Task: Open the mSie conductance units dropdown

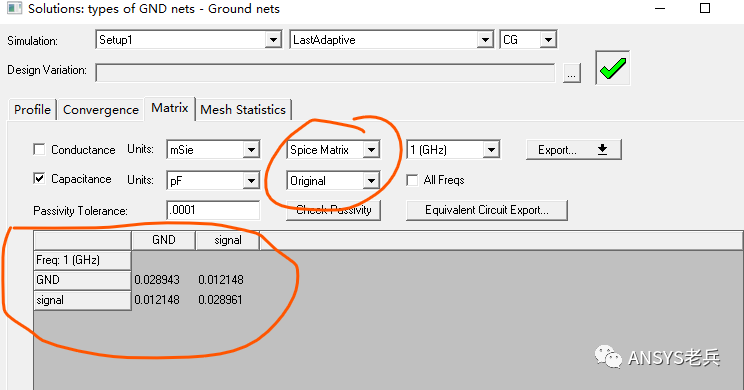Action: pos(251,150)
